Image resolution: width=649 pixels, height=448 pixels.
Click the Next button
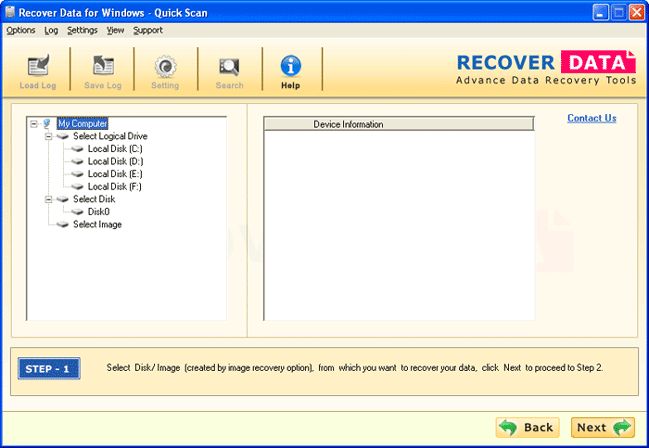coord(603,427)
